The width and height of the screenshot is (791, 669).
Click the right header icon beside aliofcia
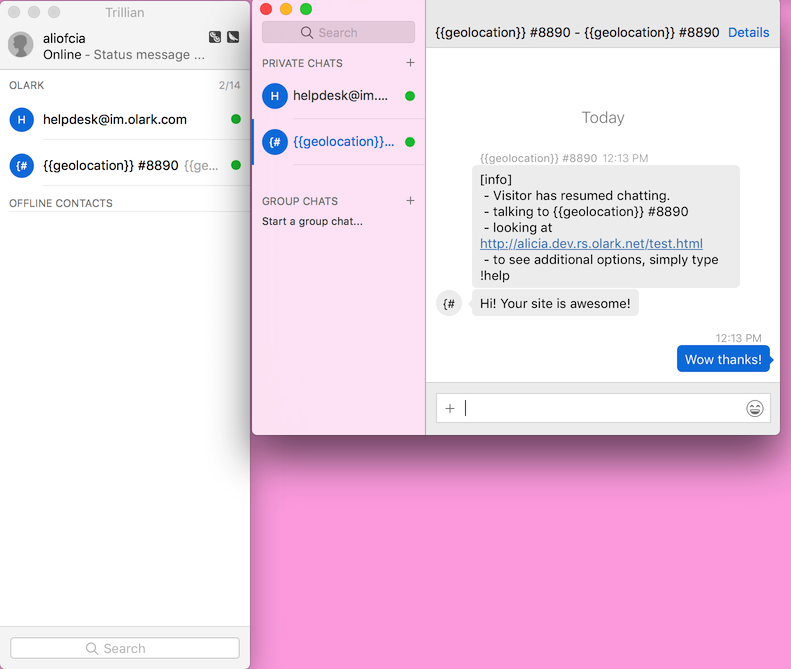pyautogui.click(x=233, y=38)
